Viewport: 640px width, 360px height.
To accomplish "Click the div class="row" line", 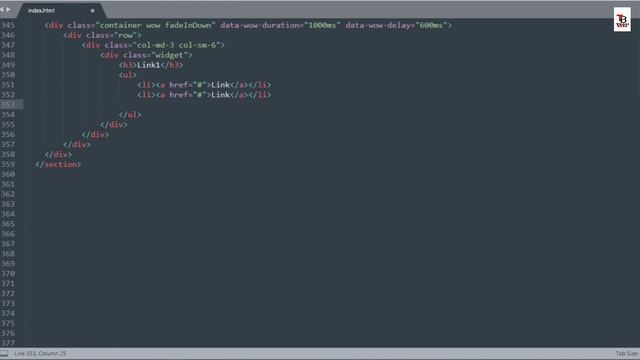I will click(x=102, y=36).
